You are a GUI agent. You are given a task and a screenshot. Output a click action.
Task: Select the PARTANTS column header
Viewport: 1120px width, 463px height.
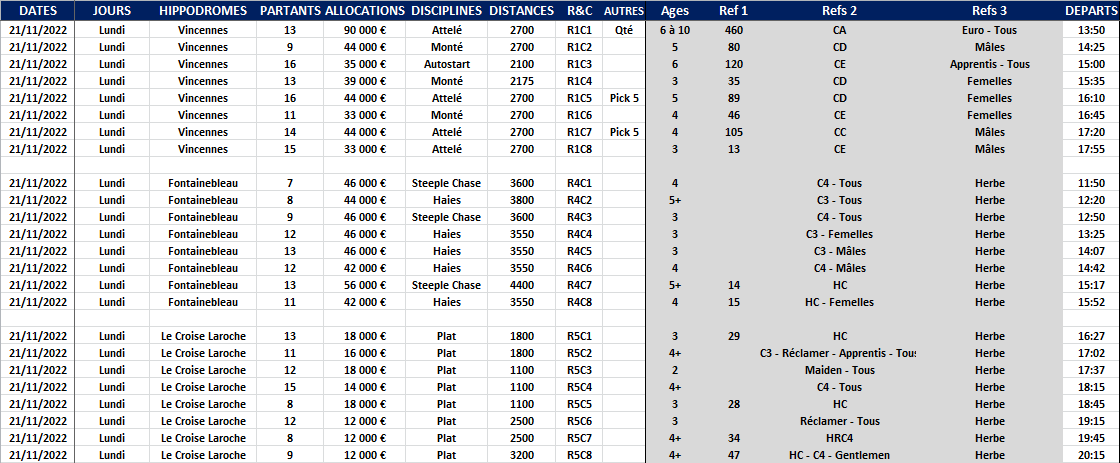(x=290, y=11)
